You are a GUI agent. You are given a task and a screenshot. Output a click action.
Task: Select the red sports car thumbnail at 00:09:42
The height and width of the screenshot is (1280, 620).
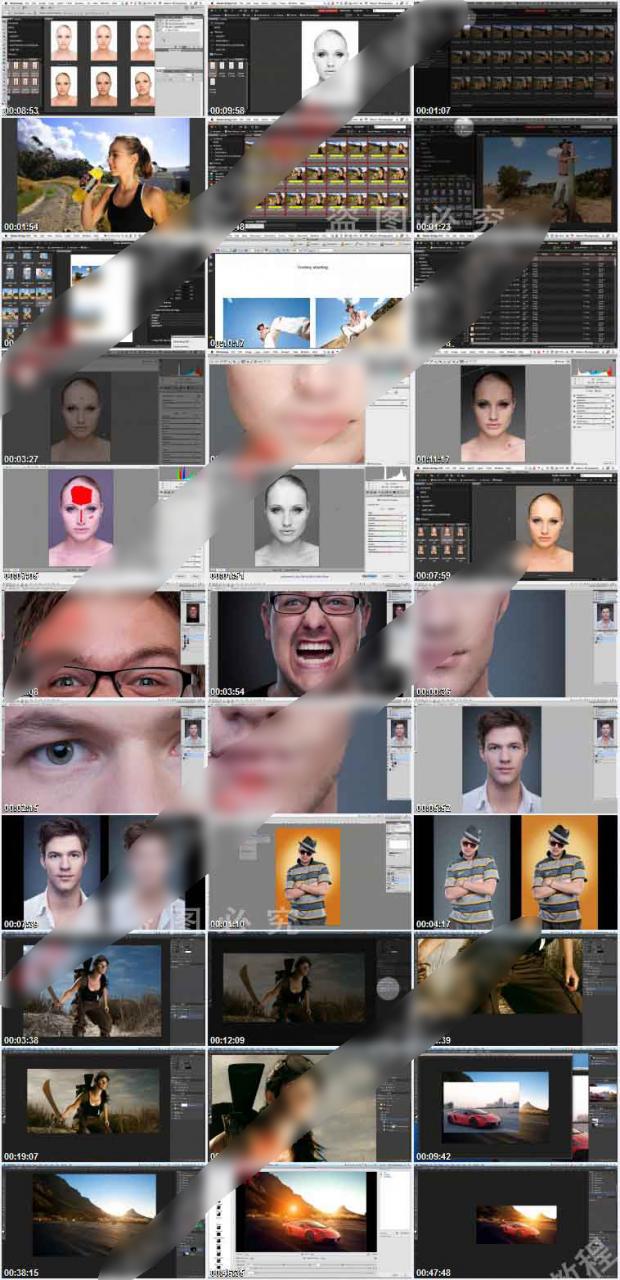(x=515, y=1106)
